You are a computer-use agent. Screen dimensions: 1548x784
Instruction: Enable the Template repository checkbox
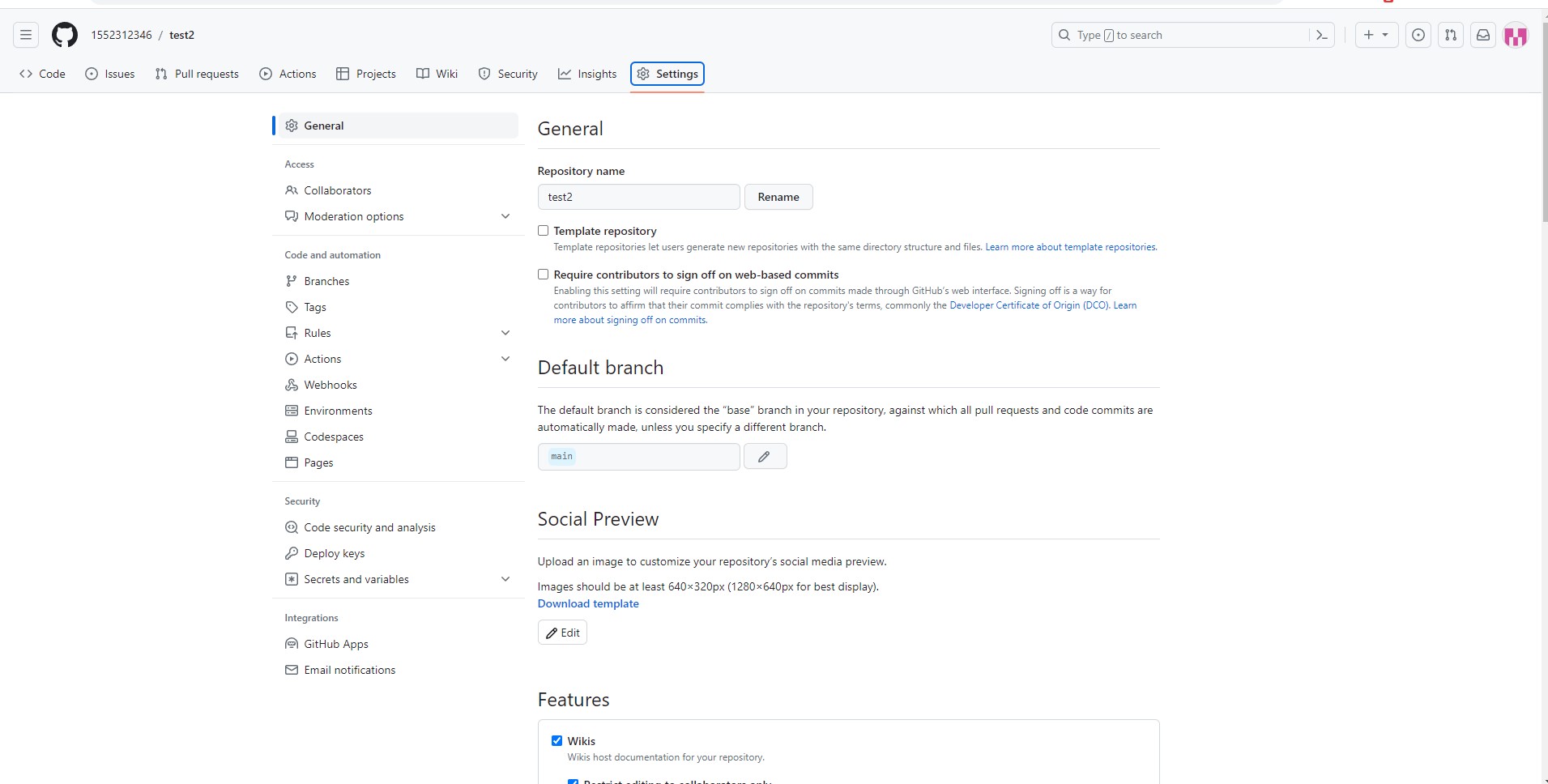tap(544, 231)
